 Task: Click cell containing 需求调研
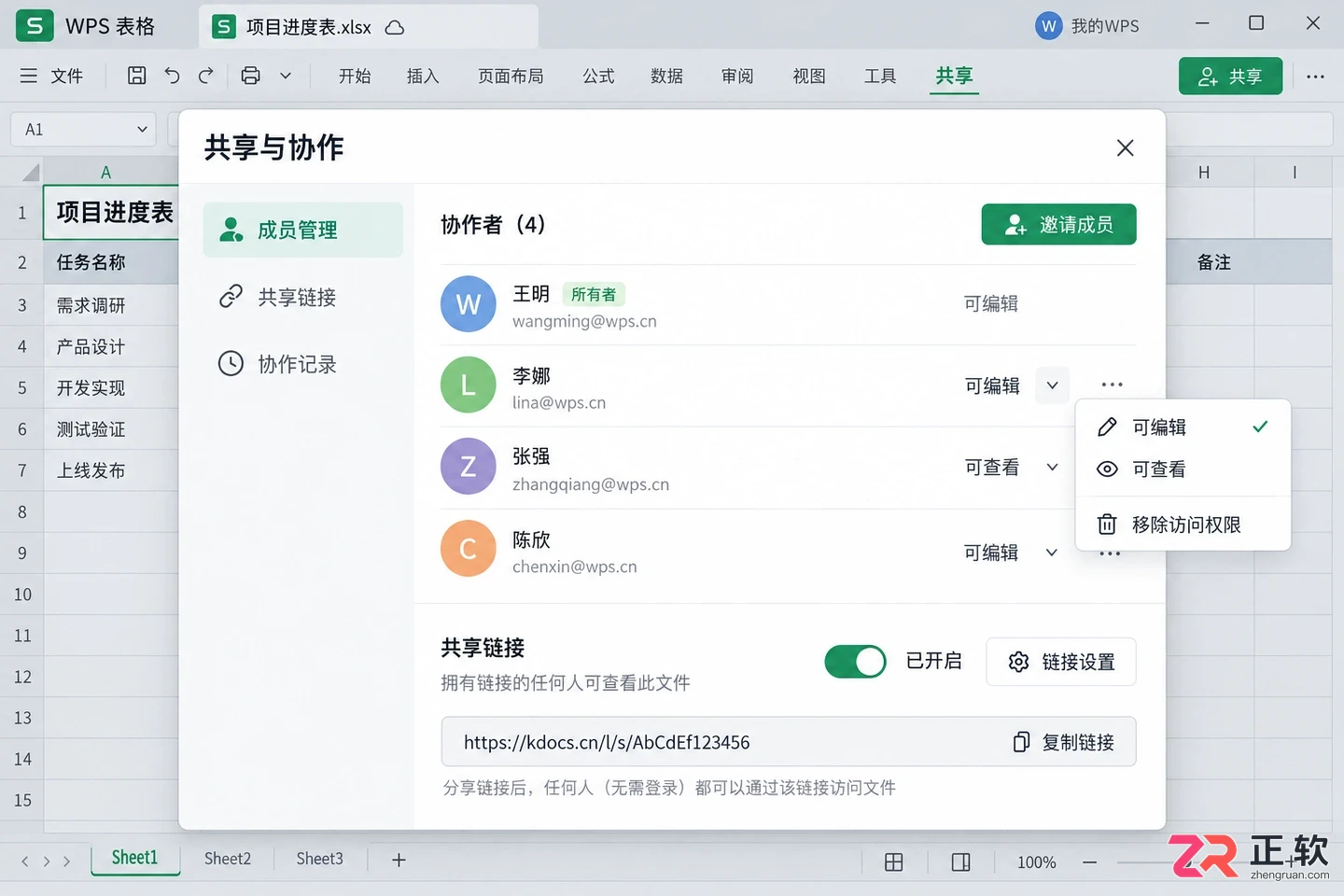coord(110,305)
